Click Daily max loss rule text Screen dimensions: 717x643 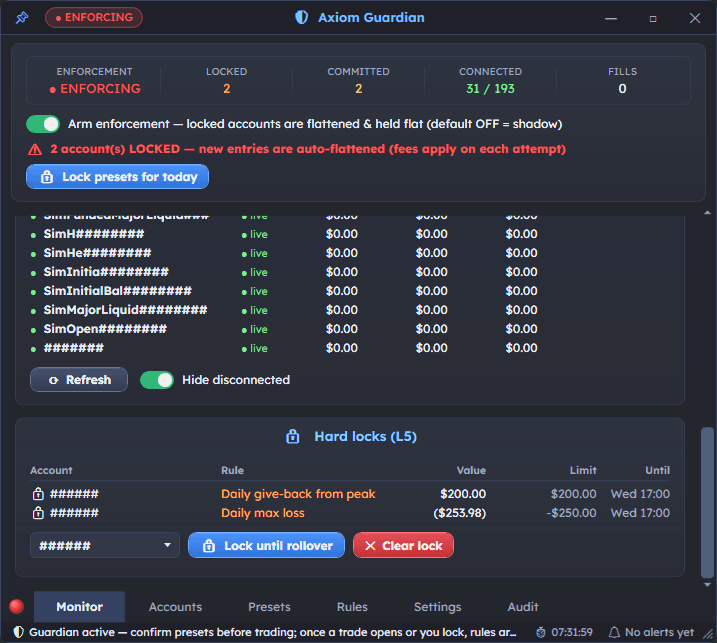point(263,513)
